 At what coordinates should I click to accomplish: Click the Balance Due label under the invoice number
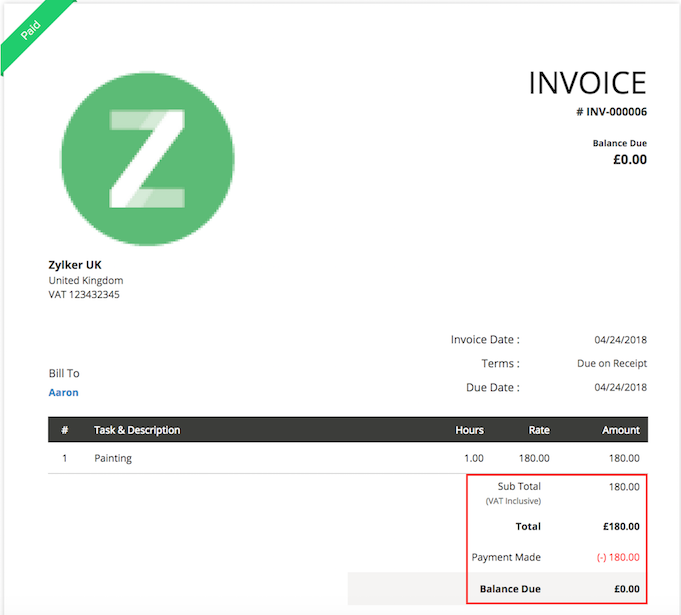pyautogui.click(x=620, y=143)
